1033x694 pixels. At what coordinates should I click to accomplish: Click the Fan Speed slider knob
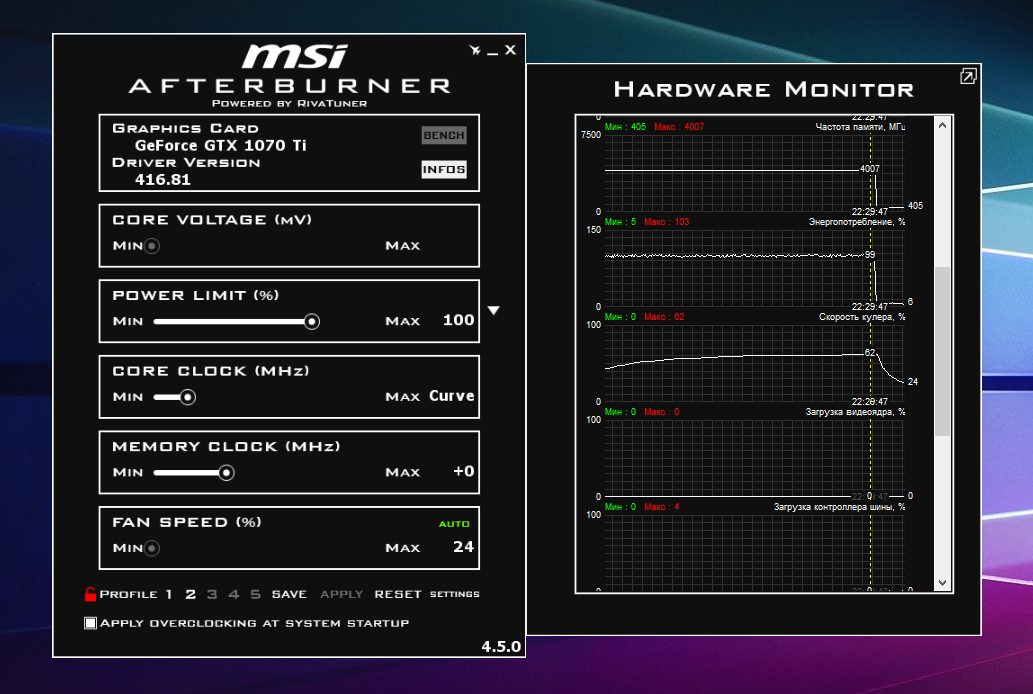(152, 548)
